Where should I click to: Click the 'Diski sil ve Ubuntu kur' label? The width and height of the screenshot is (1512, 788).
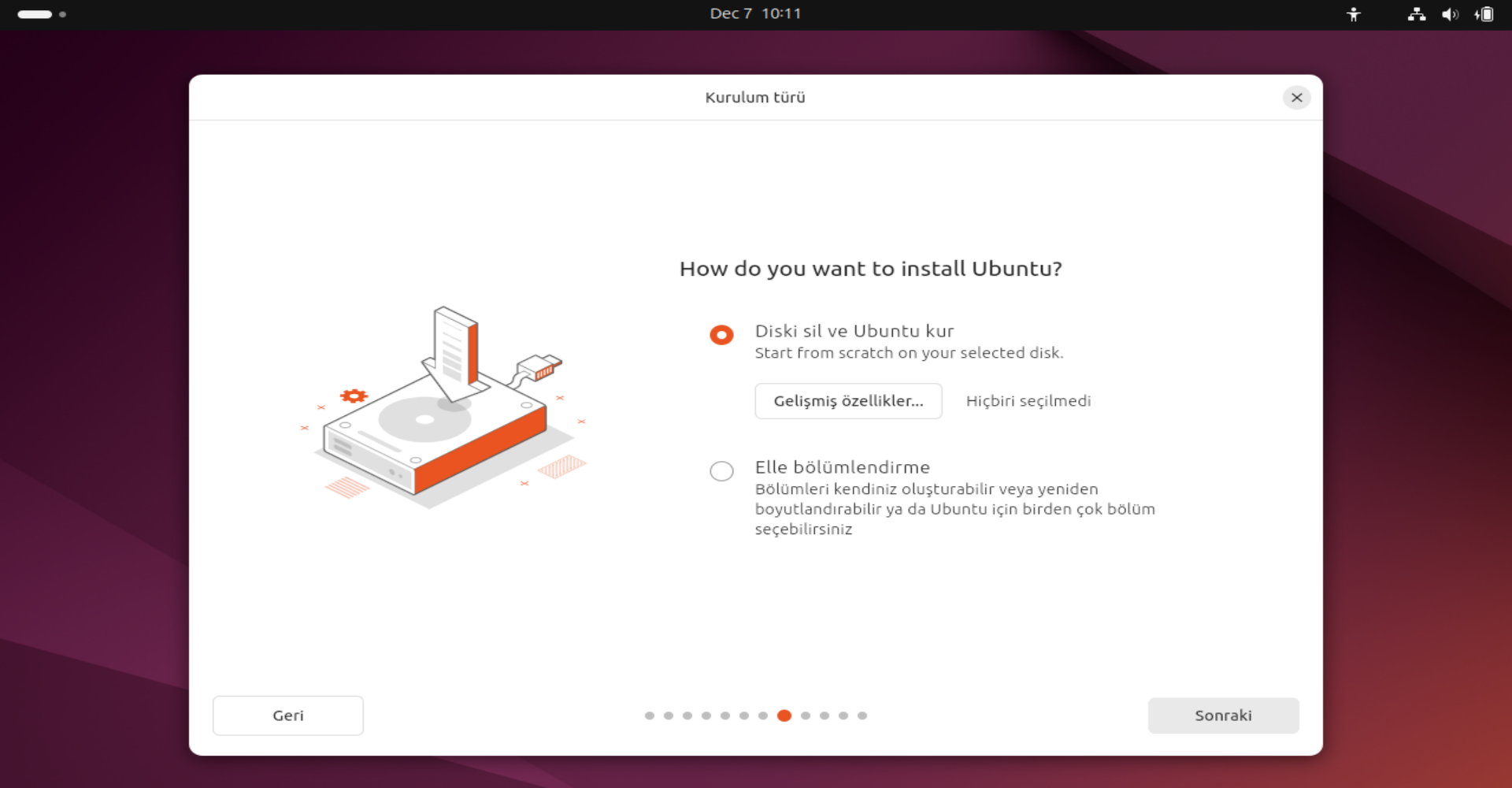point(854,331)
